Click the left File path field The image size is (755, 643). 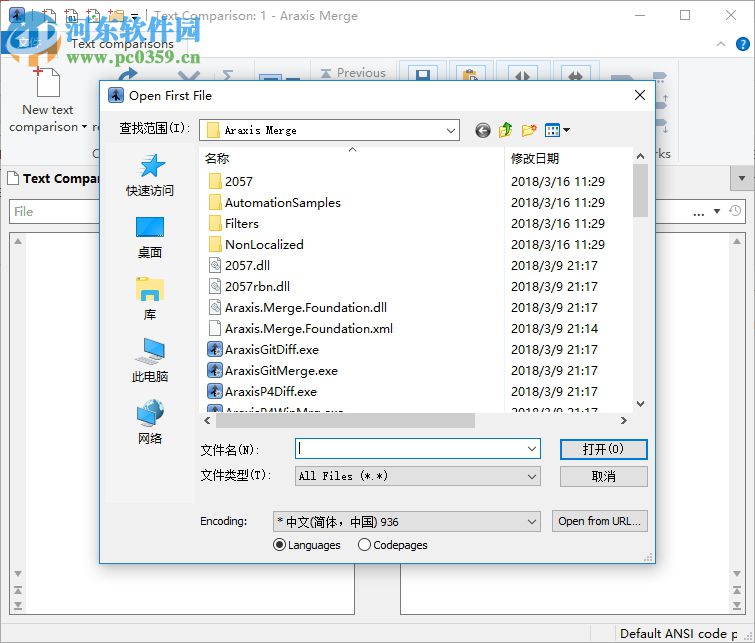pos(54,212)
